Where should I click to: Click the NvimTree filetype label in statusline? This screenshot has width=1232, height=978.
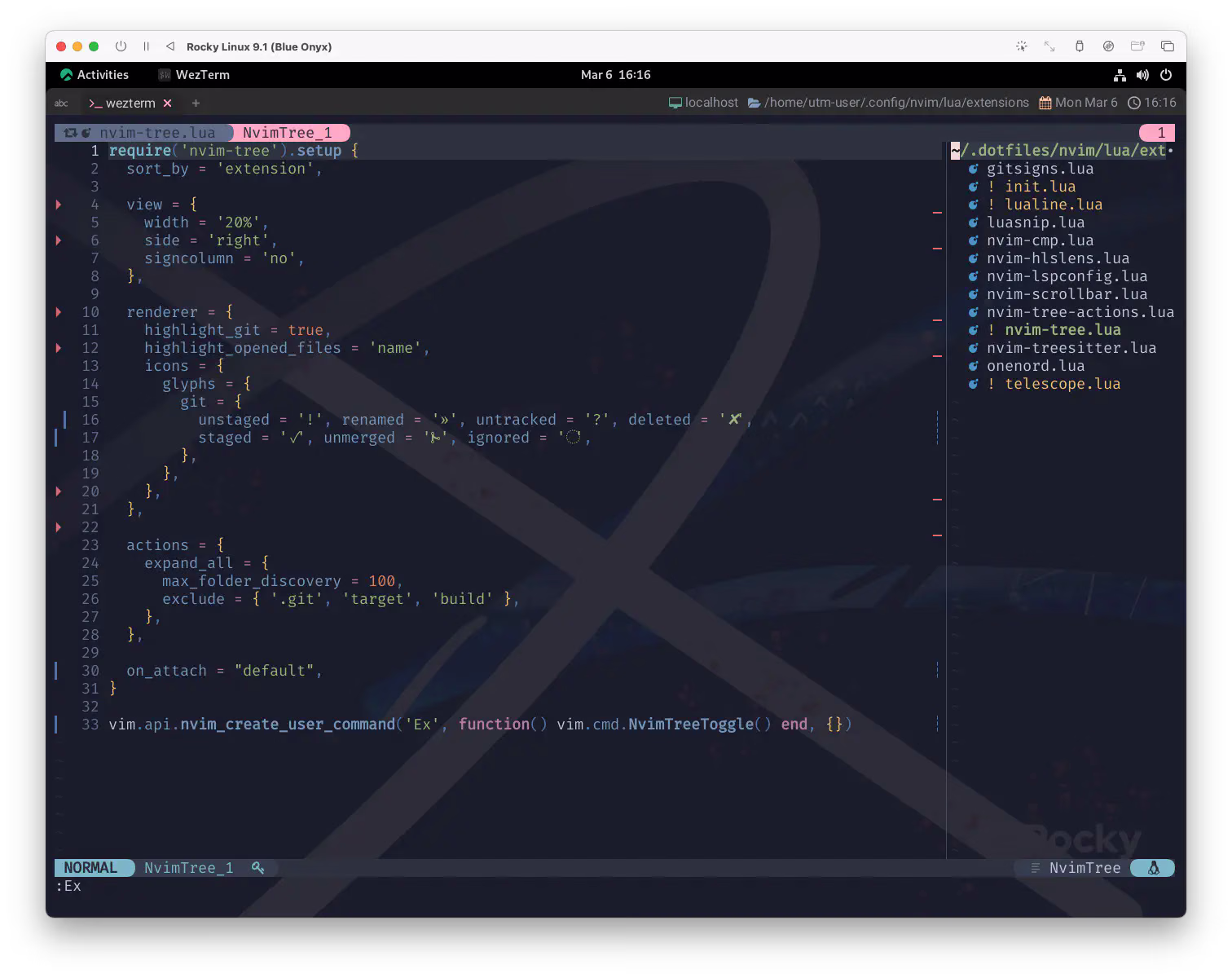tap(1085, 868)
